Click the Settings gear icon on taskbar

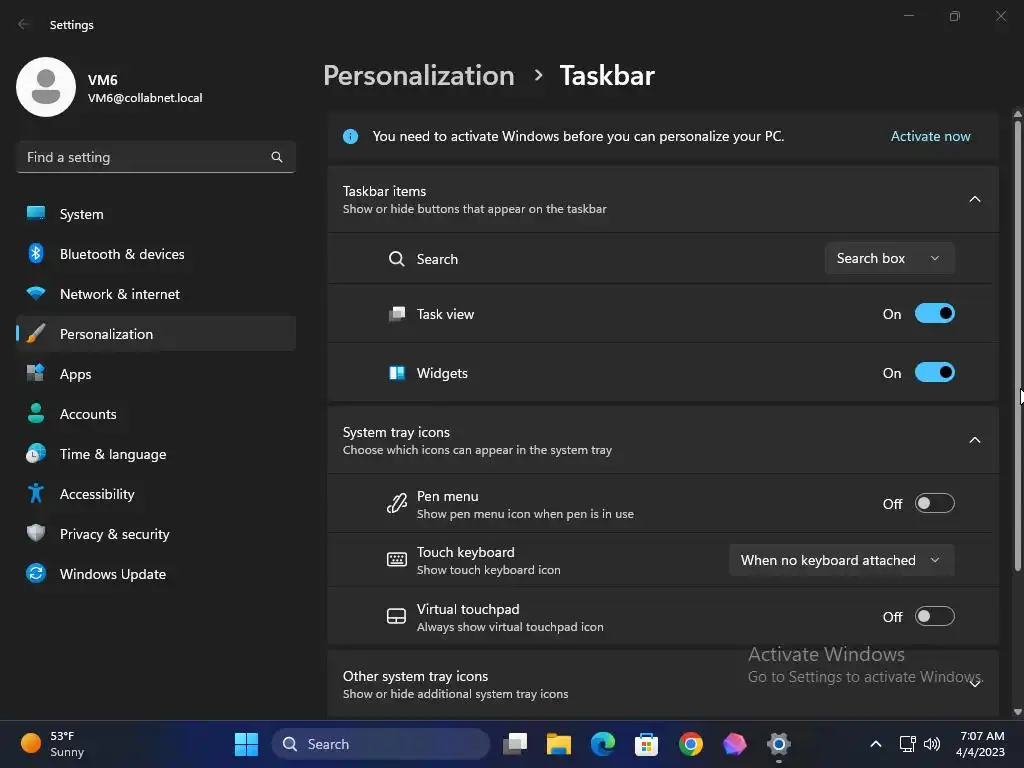point(778,744)
